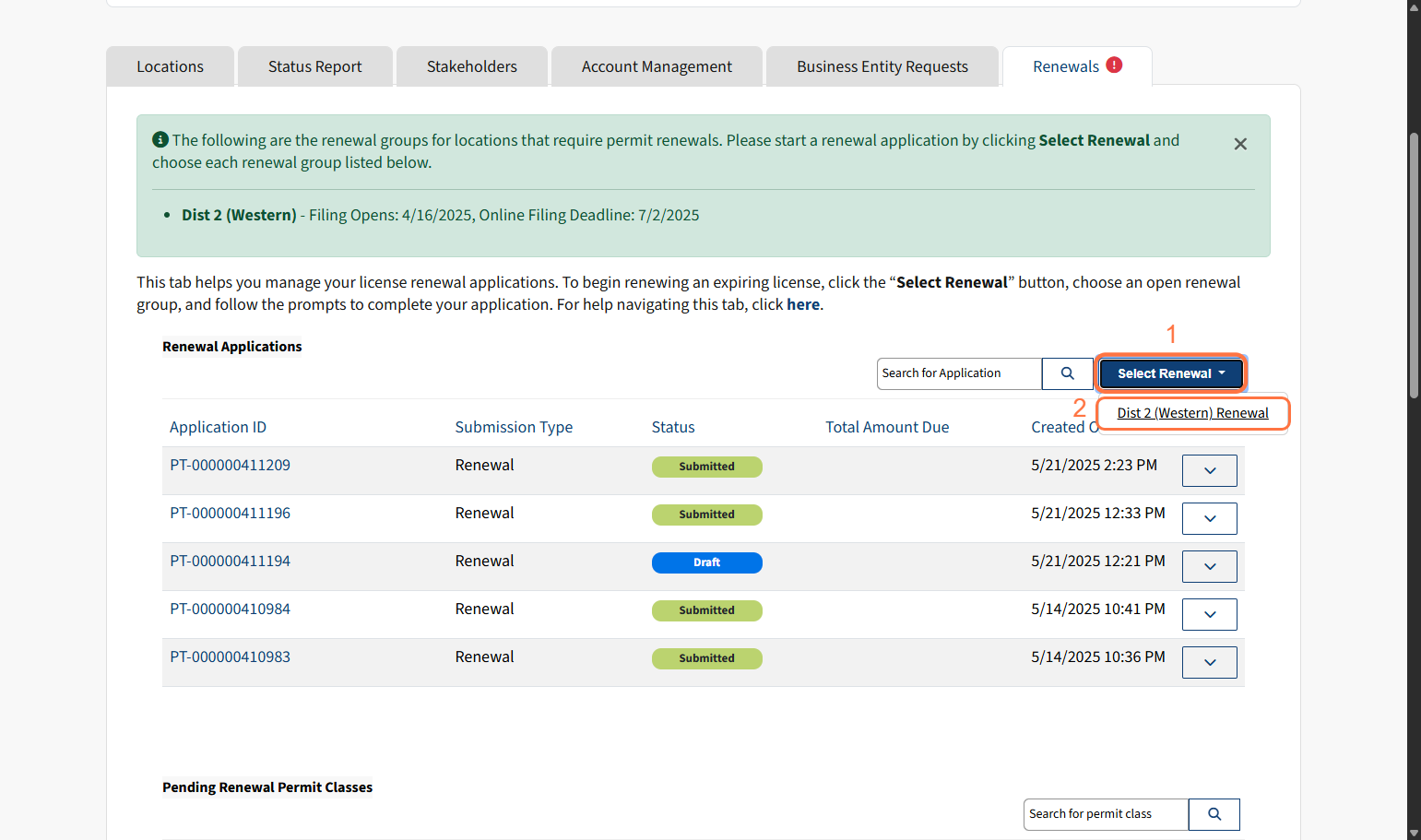Screen dimensions: 1421x840
Task: Focus the Search for Application field
Action: 959,373
